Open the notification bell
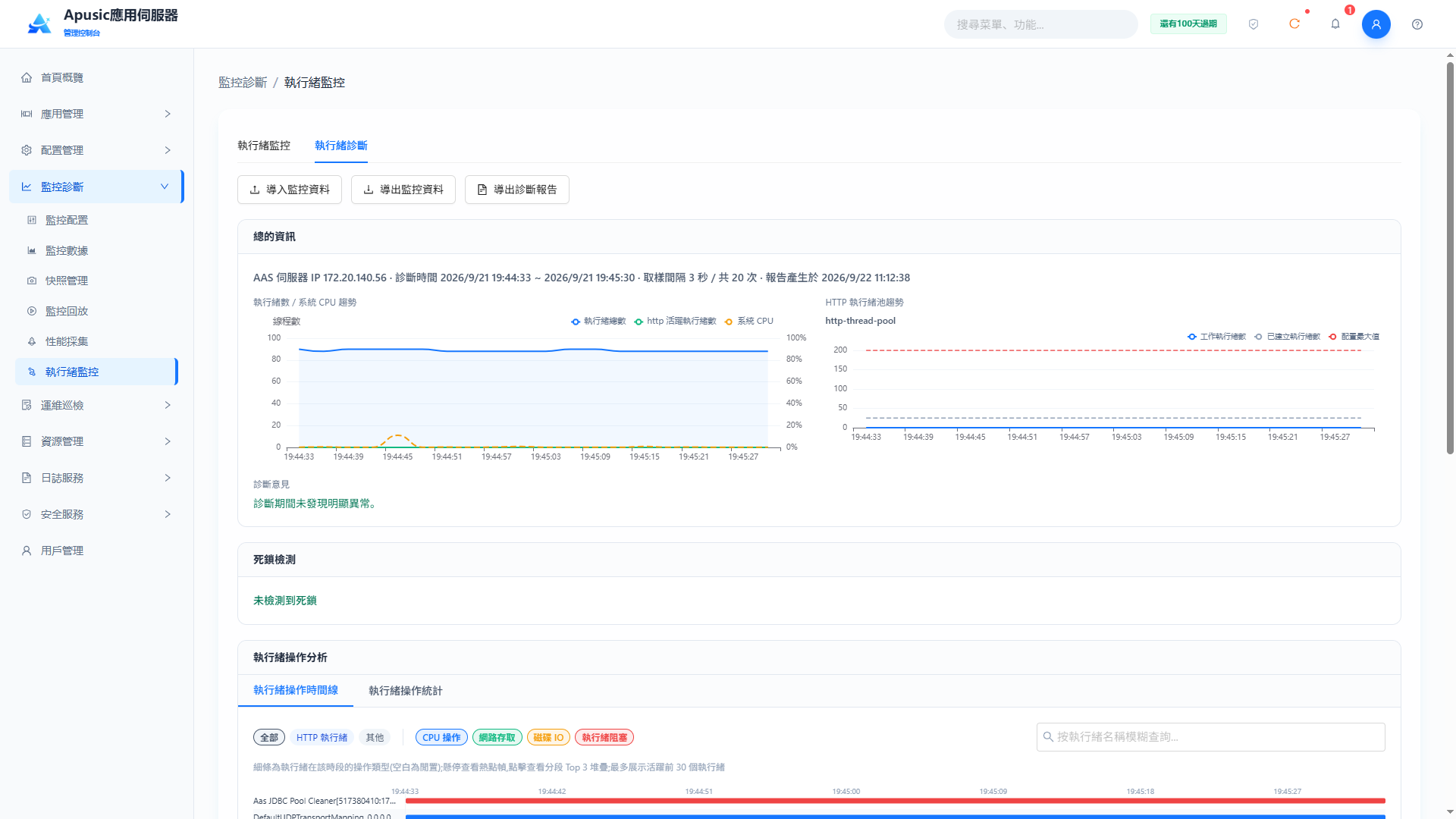The height and width of the screenshot is (819, 1456). tap(1335, 24)
